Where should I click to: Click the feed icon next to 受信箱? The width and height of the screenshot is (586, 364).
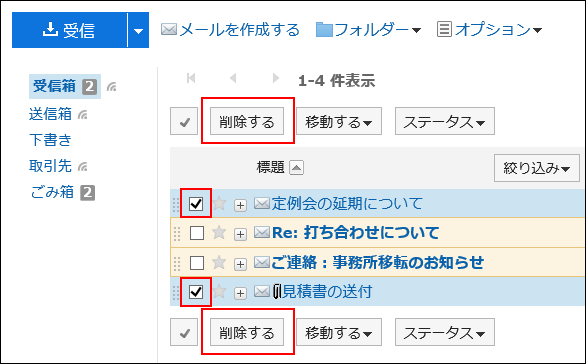click(x=112, y=87)
